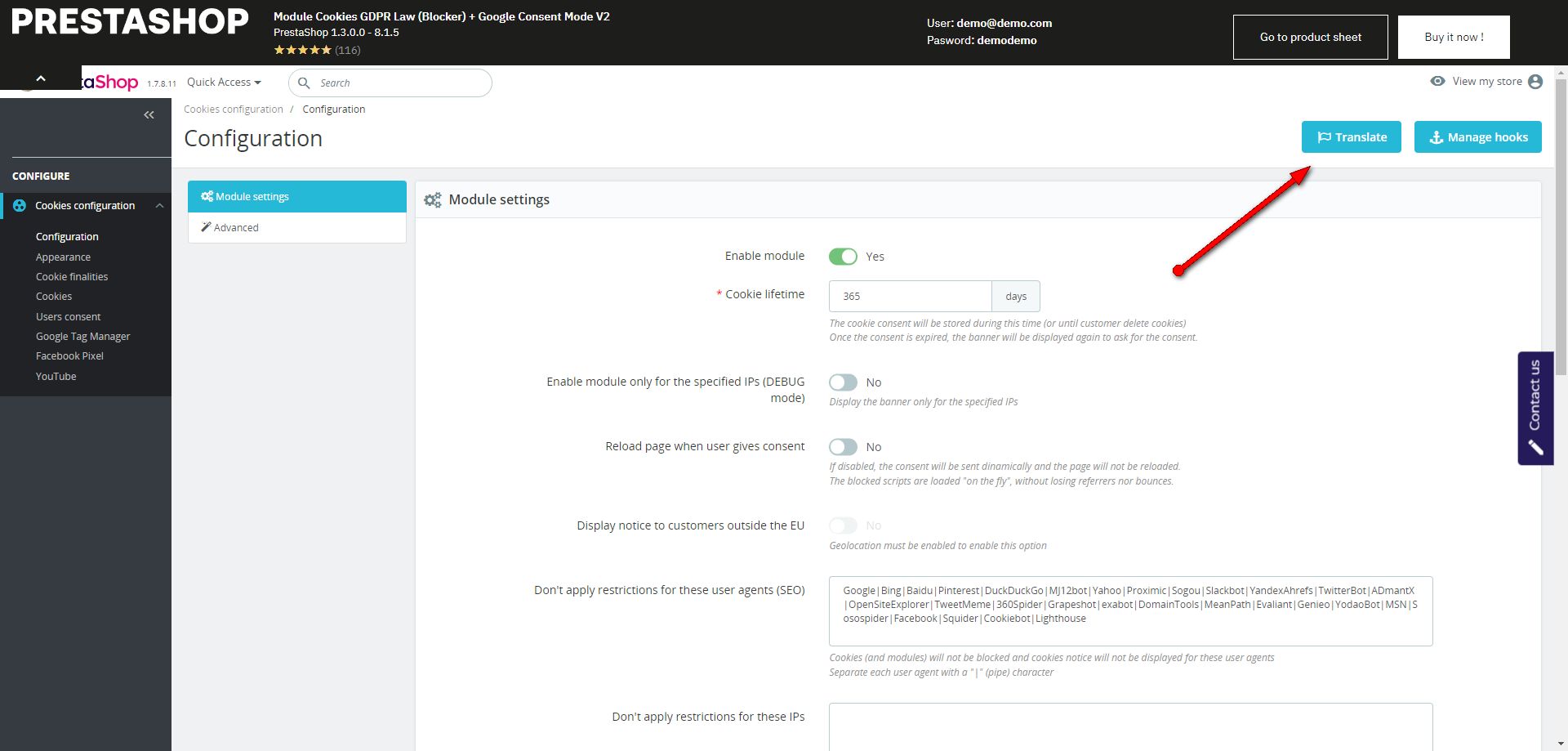The image size is (1568, 751).
Task: Open the Module settings tab
Action: pos(297,197)
